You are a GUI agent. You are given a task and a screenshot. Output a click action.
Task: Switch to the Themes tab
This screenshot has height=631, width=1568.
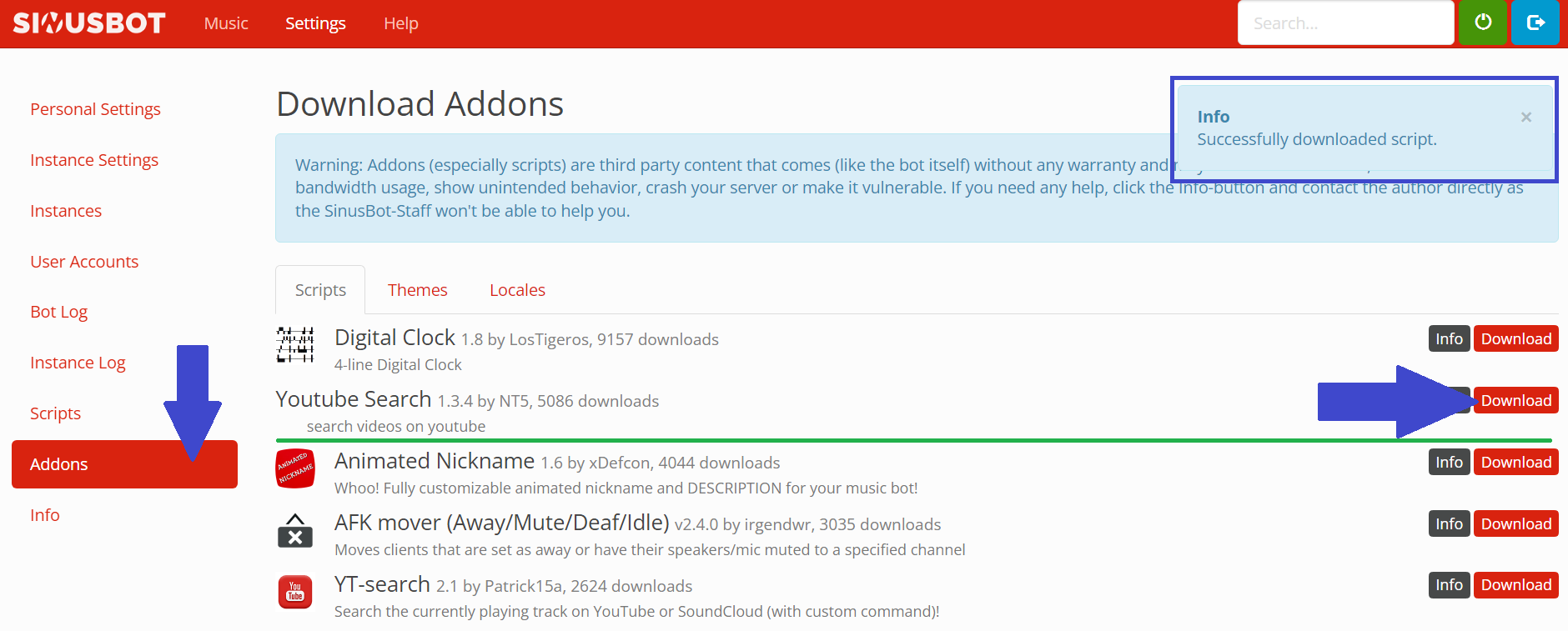[417, 289]
